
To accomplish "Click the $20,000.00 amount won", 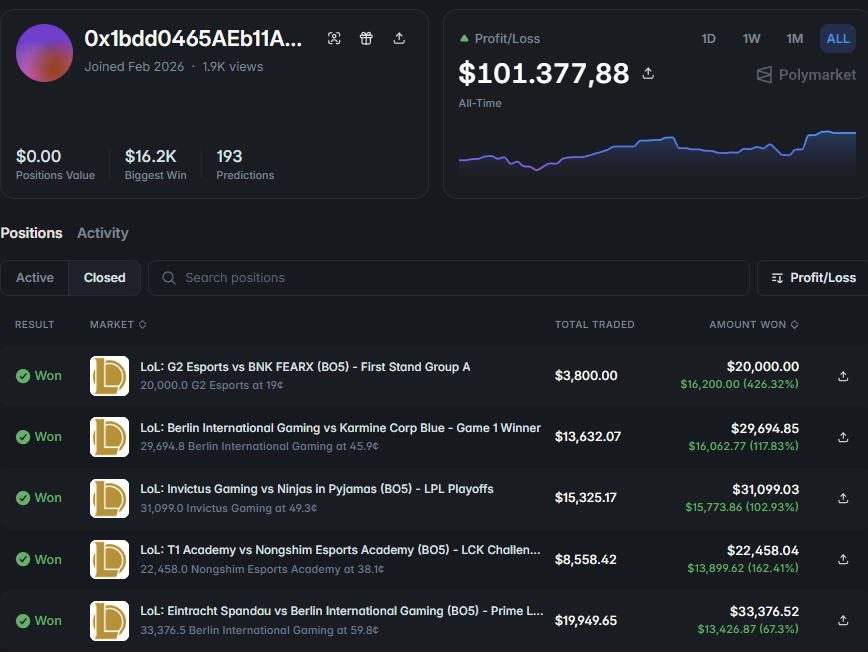I will click(x=763, y=366).
